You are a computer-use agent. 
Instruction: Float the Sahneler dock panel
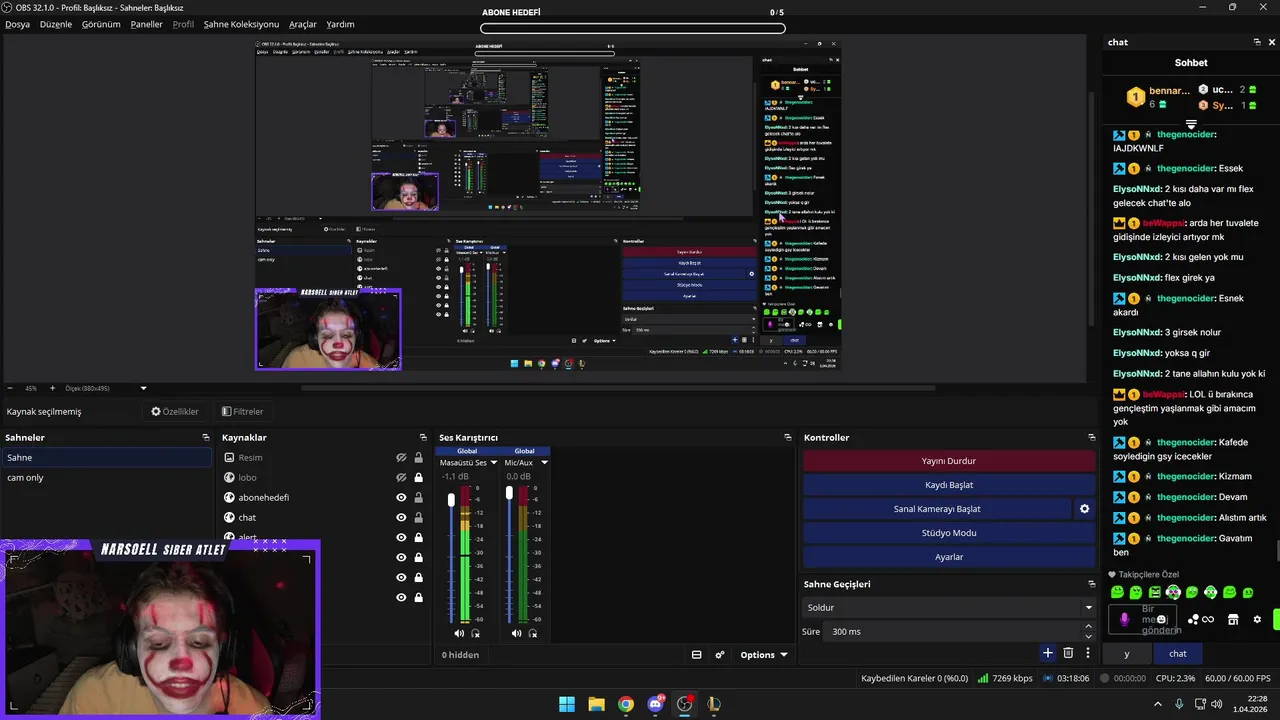pyautogui.click(x=206, y=437)
